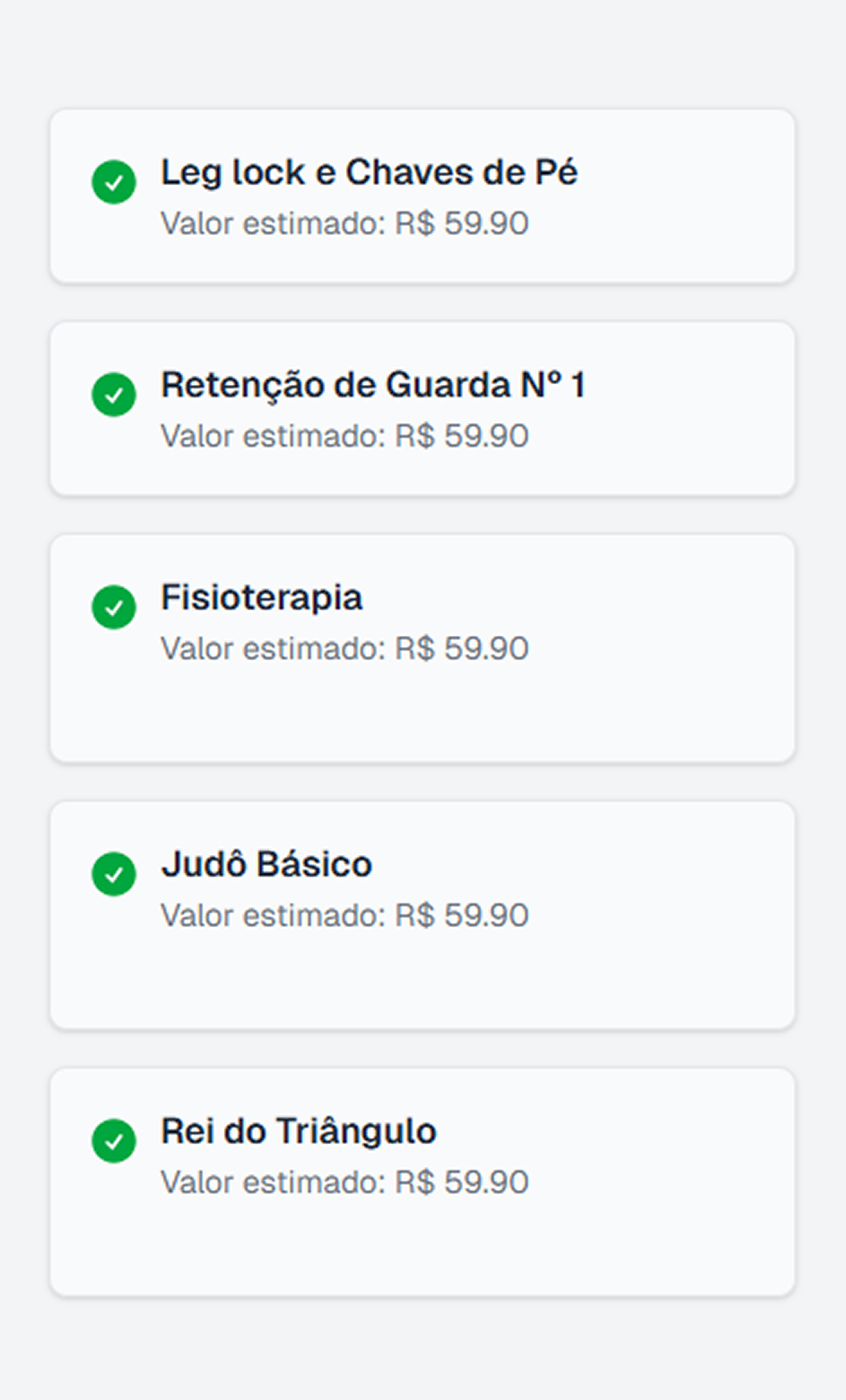Click blank right side of Retenção de Guarda card

click(x=694, y=409)
